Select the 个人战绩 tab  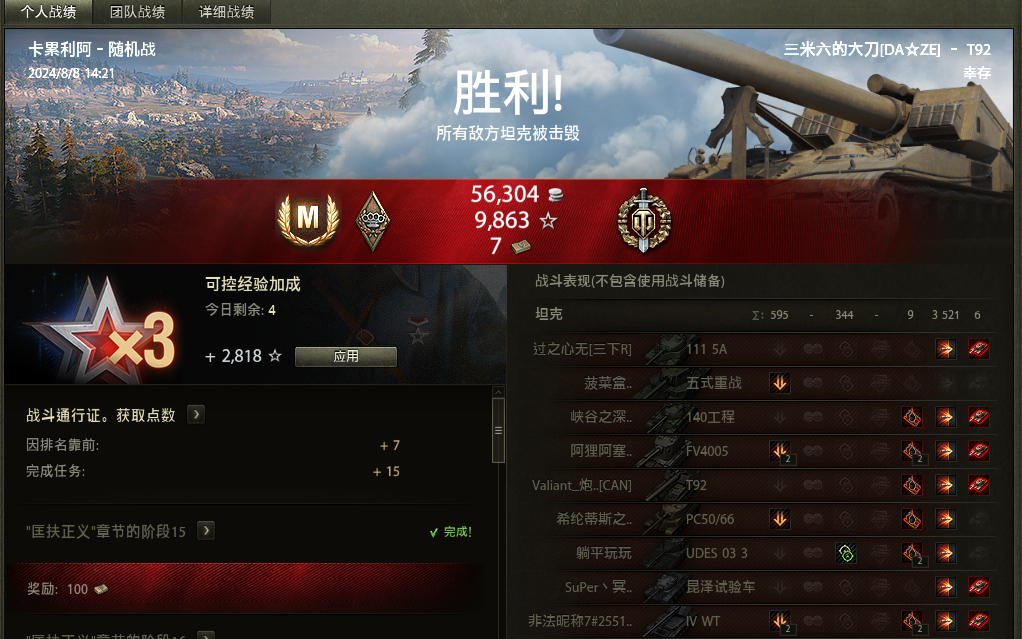click(x=48, y=12)
